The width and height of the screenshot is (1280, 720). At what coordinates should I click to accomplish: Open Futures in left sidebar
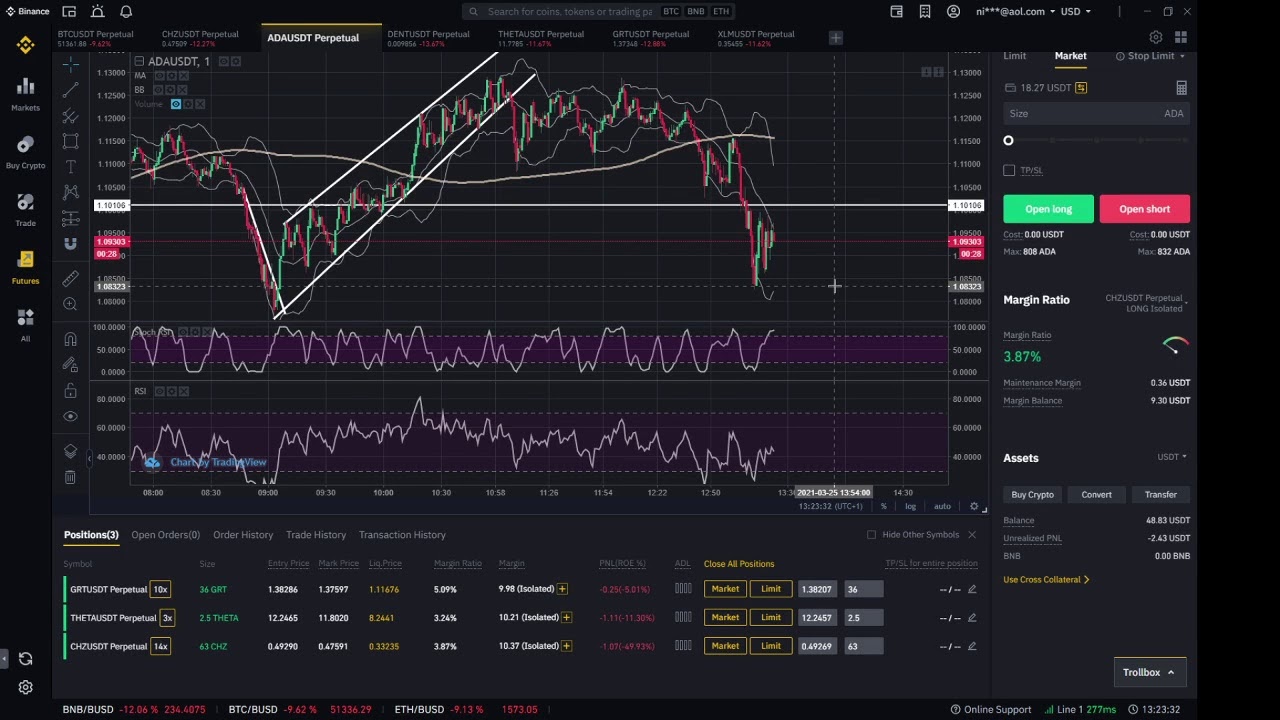point(25,267)
